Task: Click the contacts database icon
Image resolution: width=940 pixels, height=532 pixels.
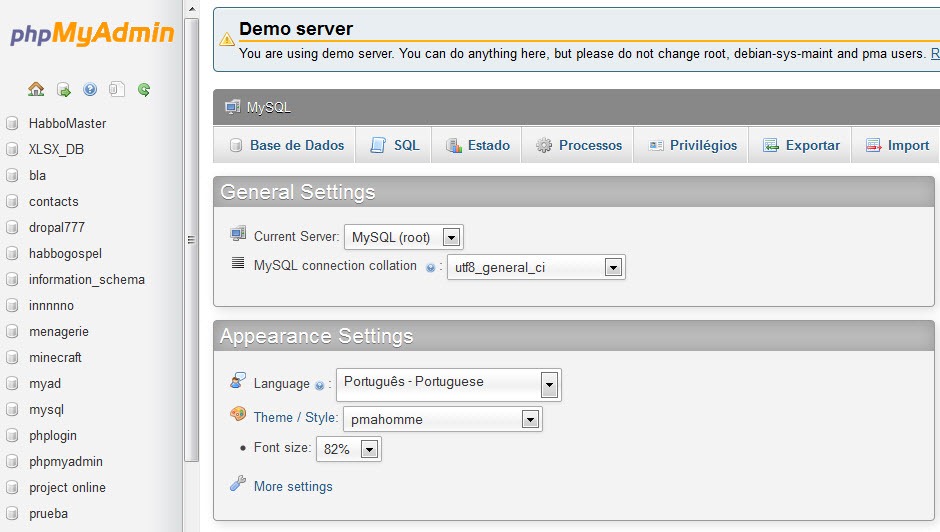Action: [12, 202]
